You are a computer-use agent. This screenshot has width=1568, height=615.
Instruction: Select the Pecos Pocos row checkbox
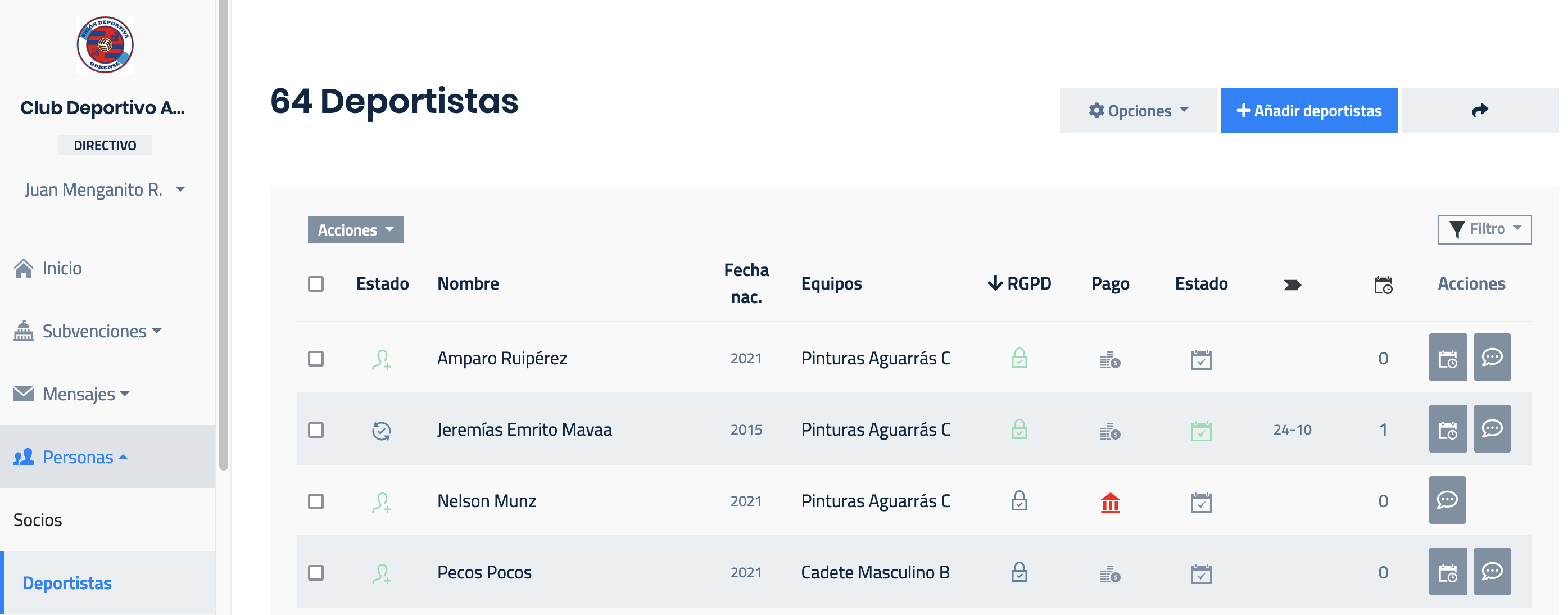316,572
